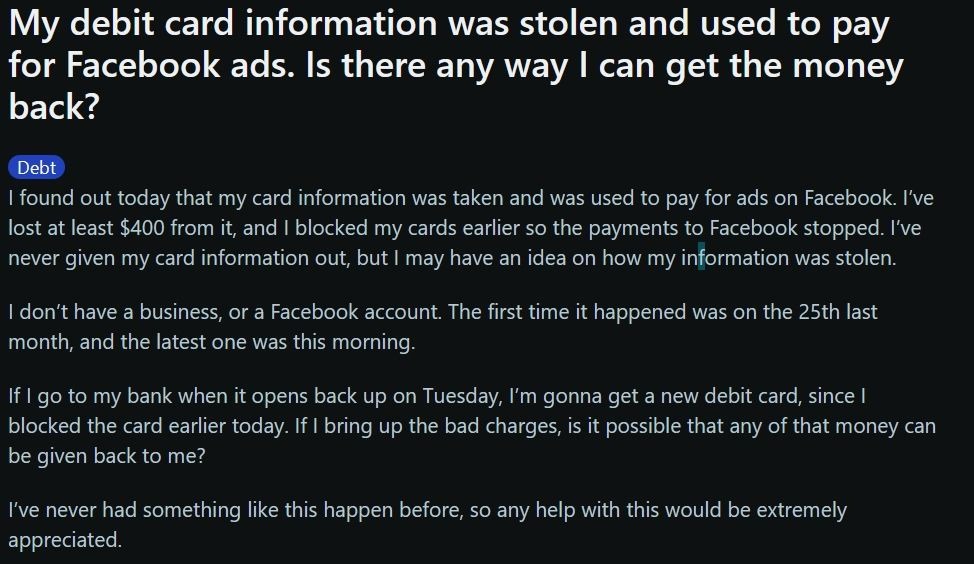The width and height of the screenshot is (974, 564).
Task: Click the final word "appreciated."
Action: [64, 540]
